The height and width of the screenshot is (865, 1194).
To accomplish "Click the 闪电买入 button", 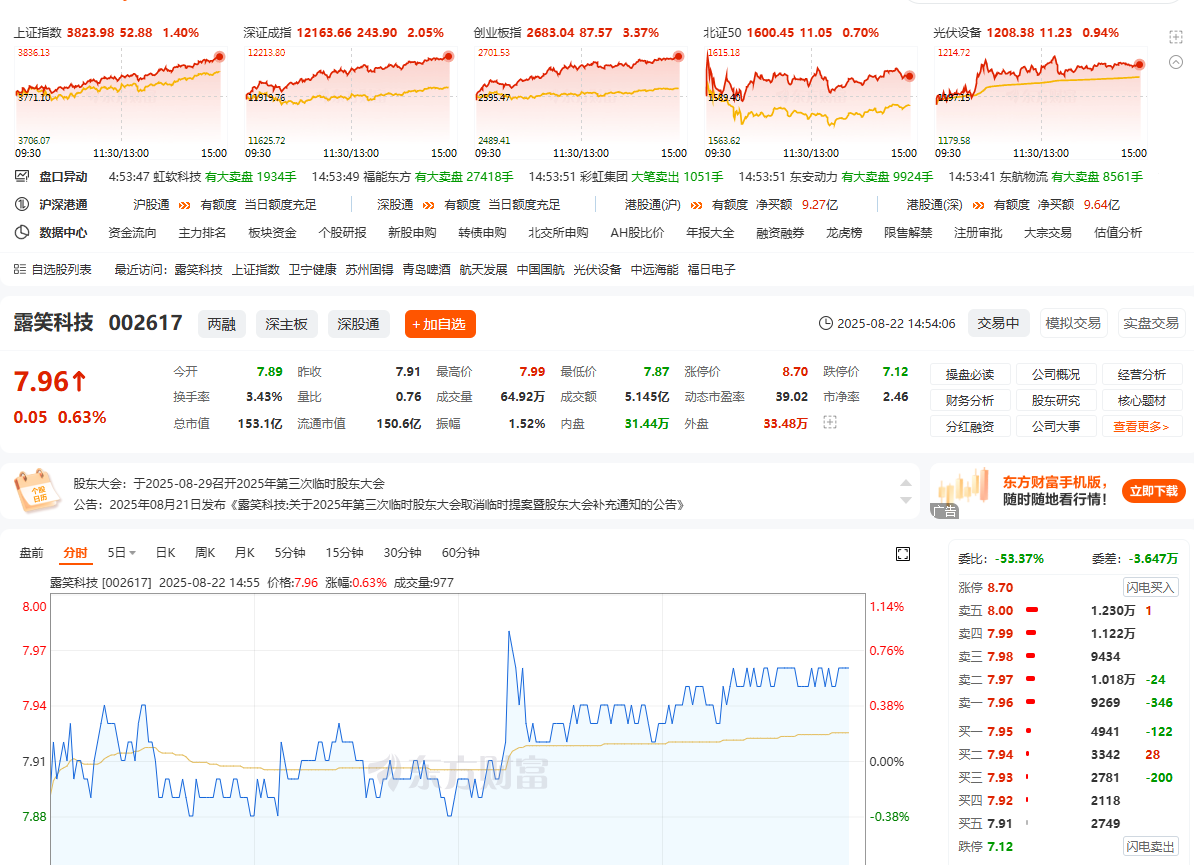I will (x=1151, y=588).
